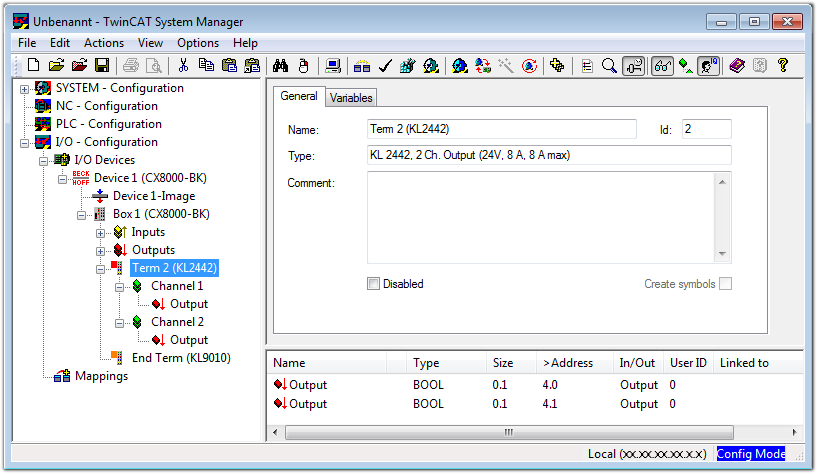Click the Choose target system computer icon
Viewport: 817px width, 474px height.
(x=332, y=66)
